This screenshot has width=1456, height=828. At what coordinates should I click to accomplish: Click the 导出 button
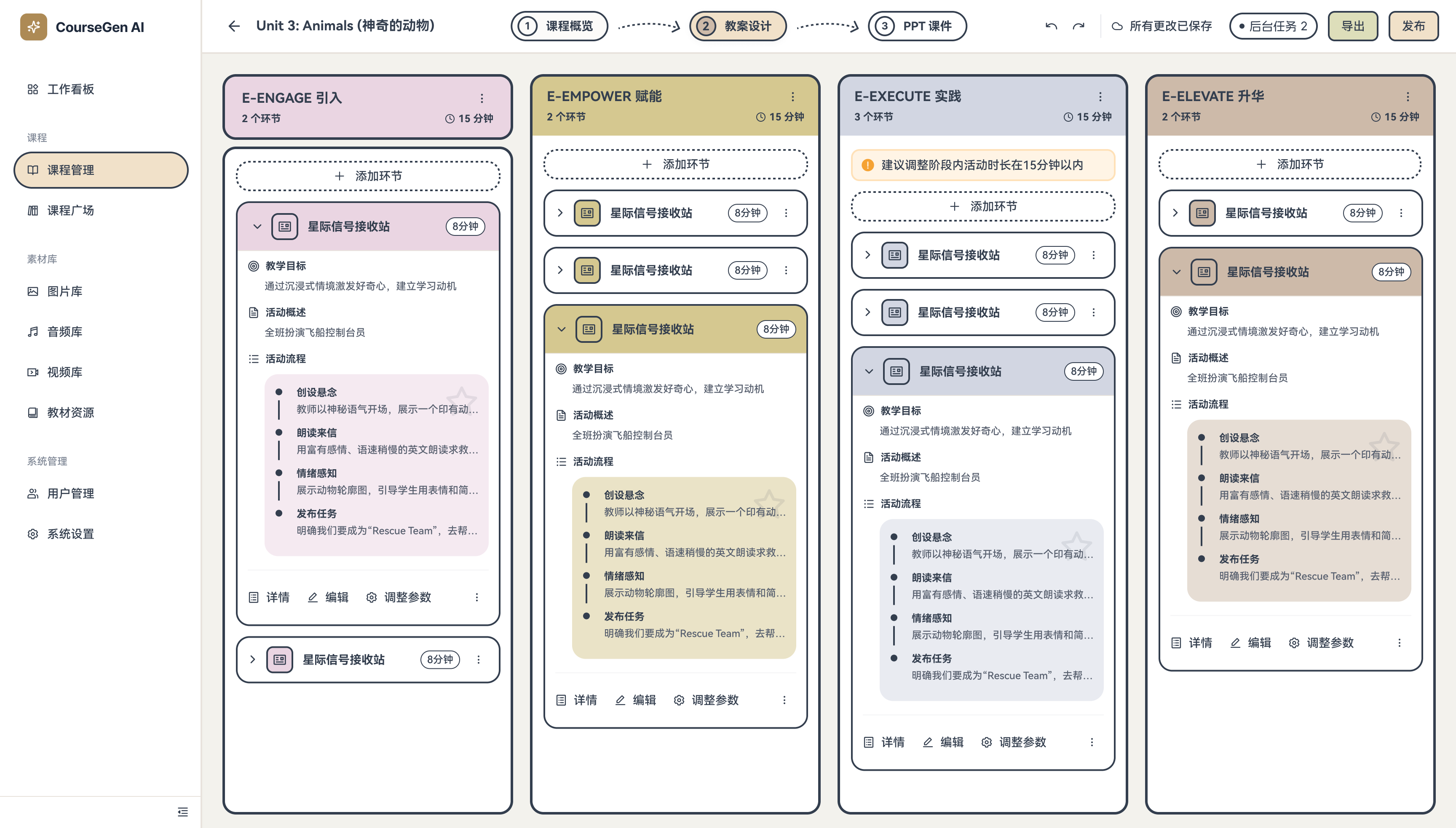(1352, 26)
